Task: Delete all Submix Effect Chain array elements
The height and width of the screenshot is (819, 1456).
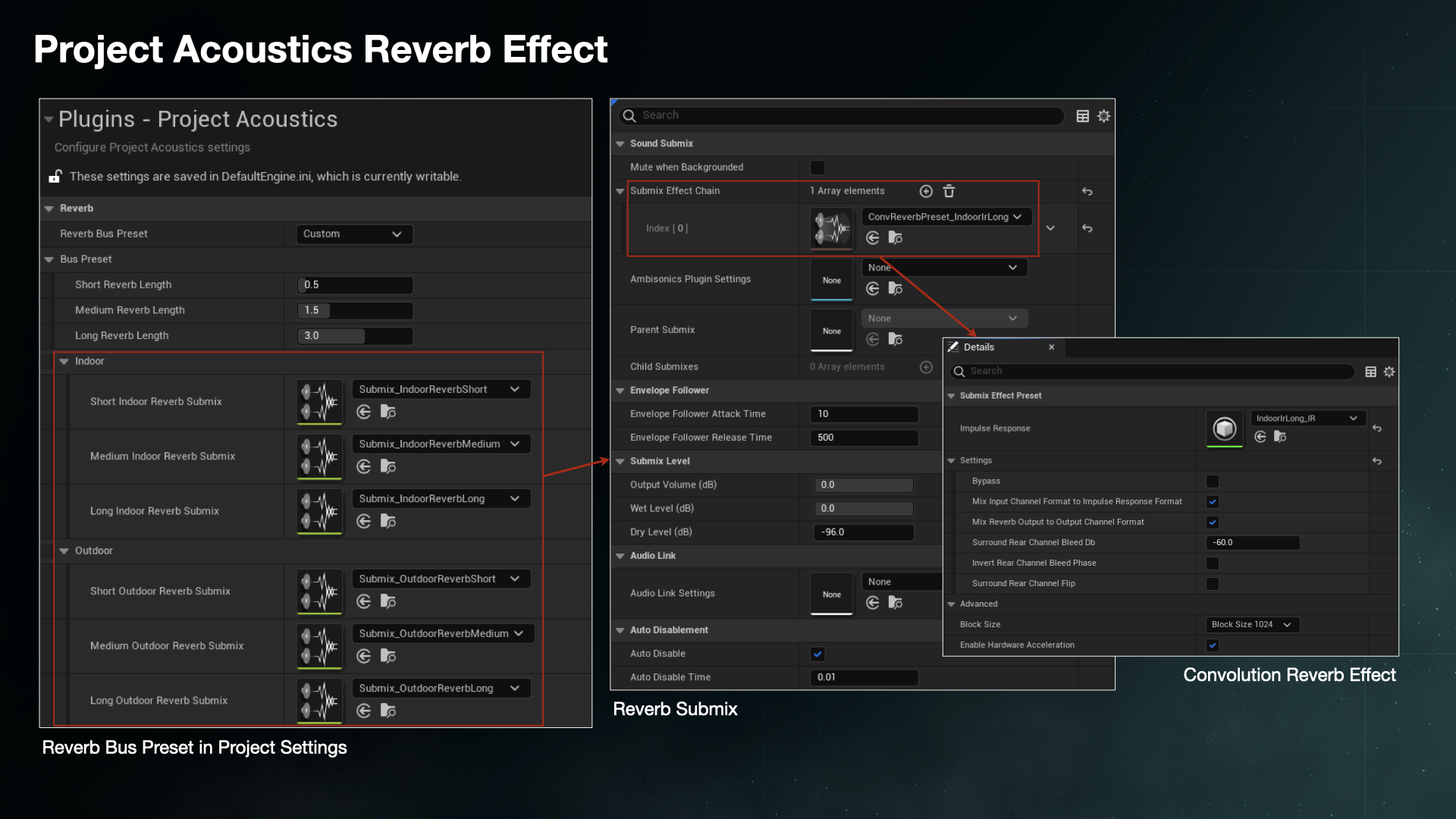Action: coord(949,191)
